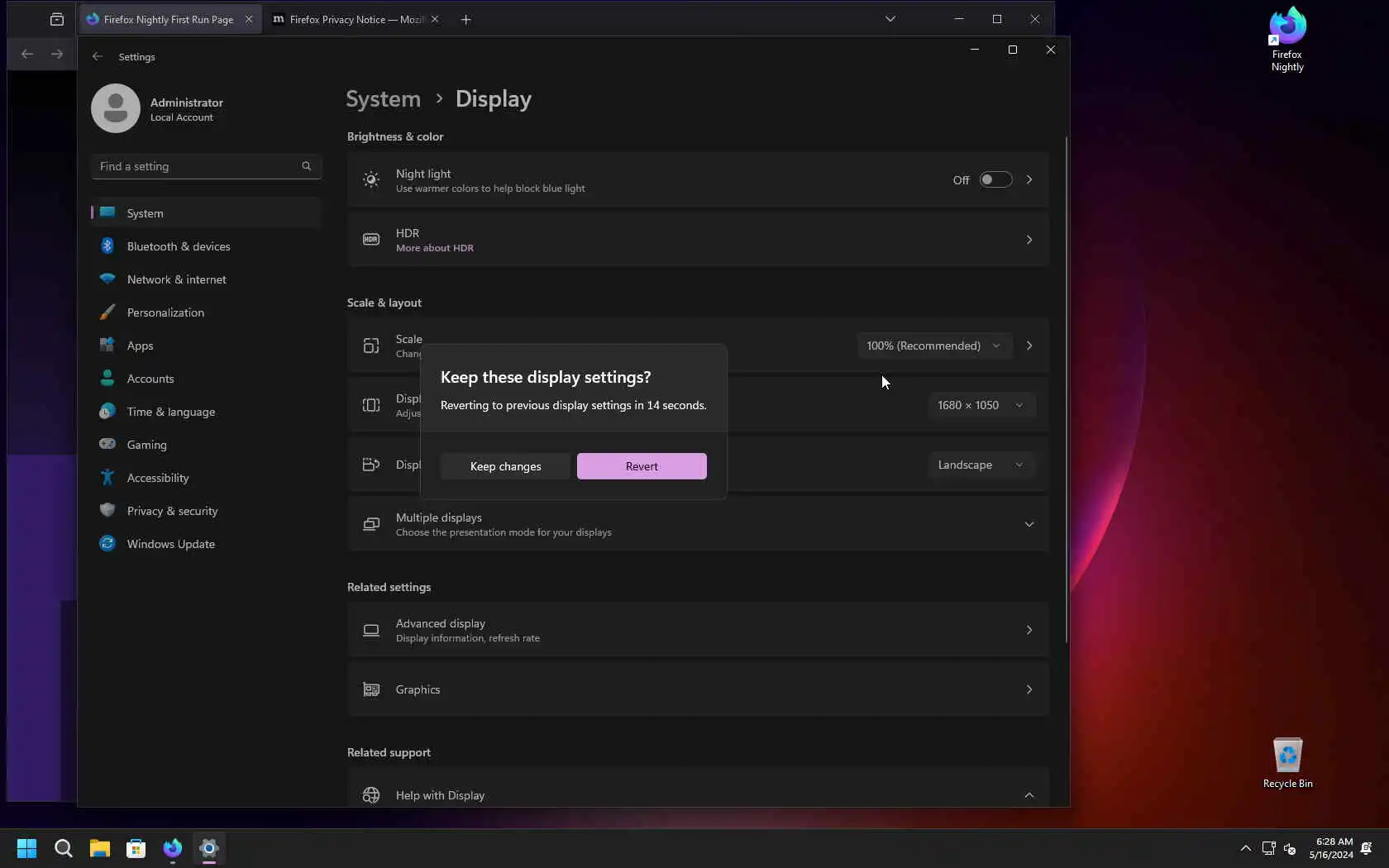Click the Apps sidebar icon

pos(107,346)
